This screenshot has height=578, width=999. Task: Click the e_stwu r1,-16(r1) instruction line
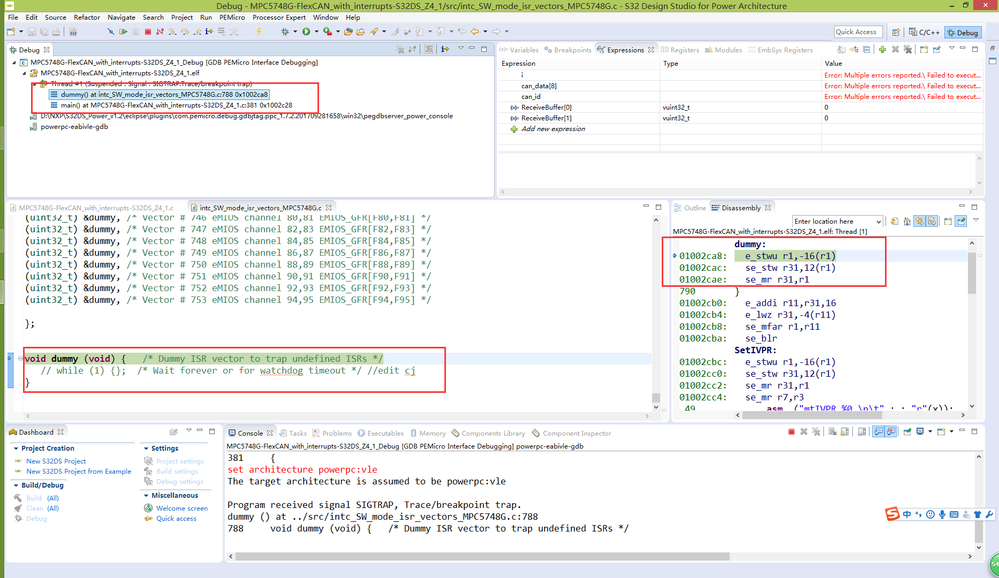pyautogui.click(x=790, y=256)
